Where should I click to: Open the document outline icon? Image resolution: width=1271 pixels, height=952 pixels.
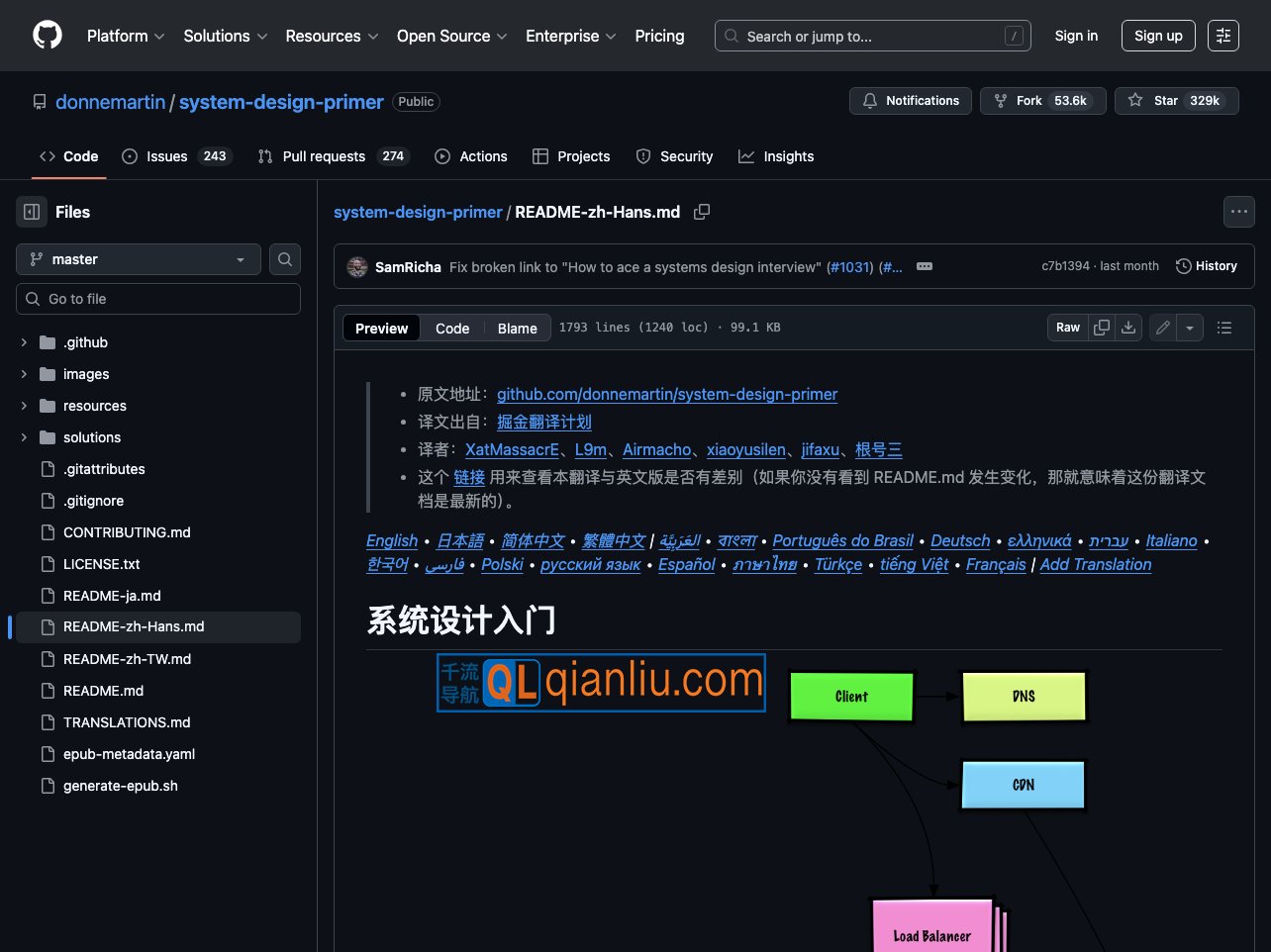pyautogui.click(x=1223, y=328)
